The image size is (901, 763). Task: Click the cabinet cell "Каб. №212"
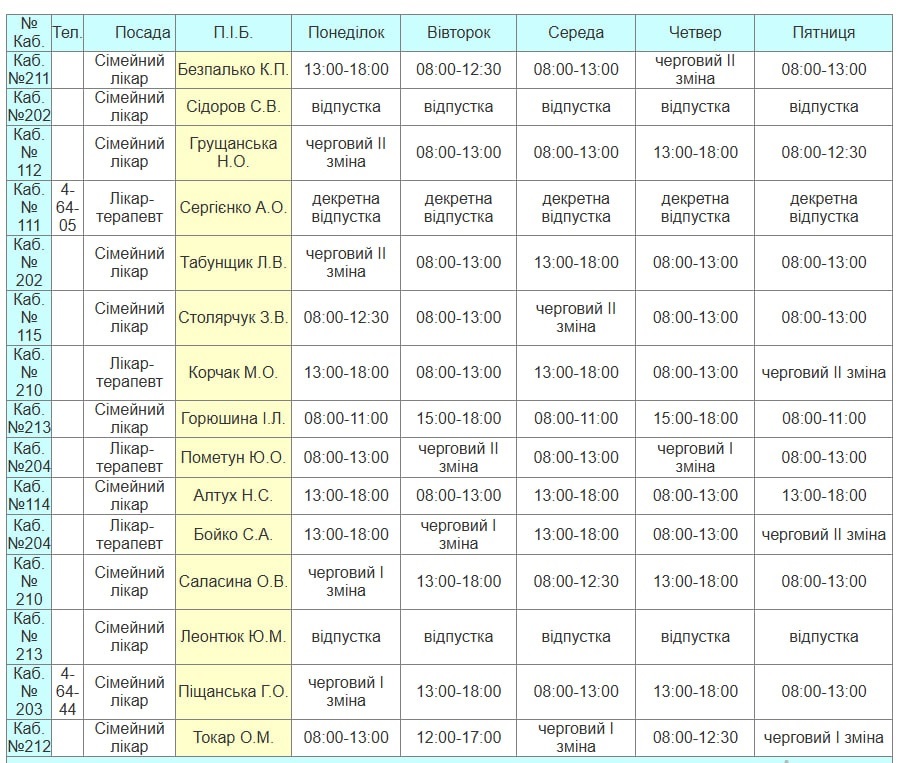[x=29, y=738]
